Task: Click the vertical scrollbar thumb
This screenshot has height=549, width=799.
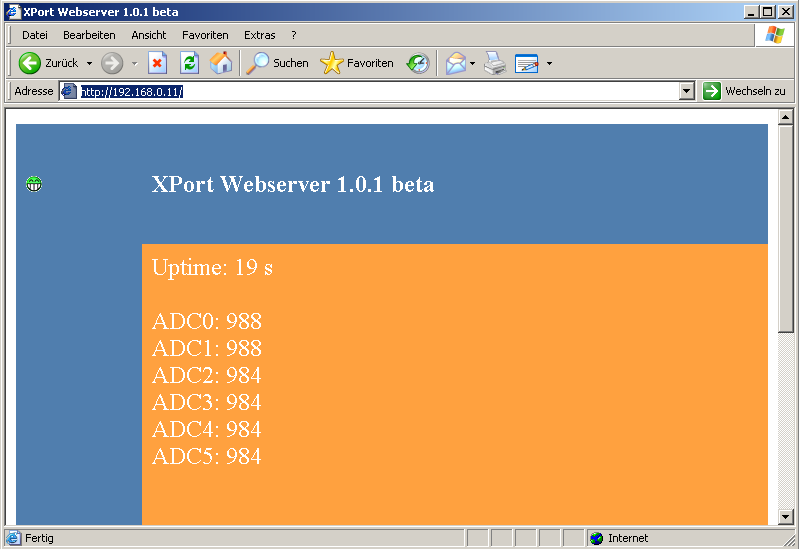Action: click(x=786, y=229)
